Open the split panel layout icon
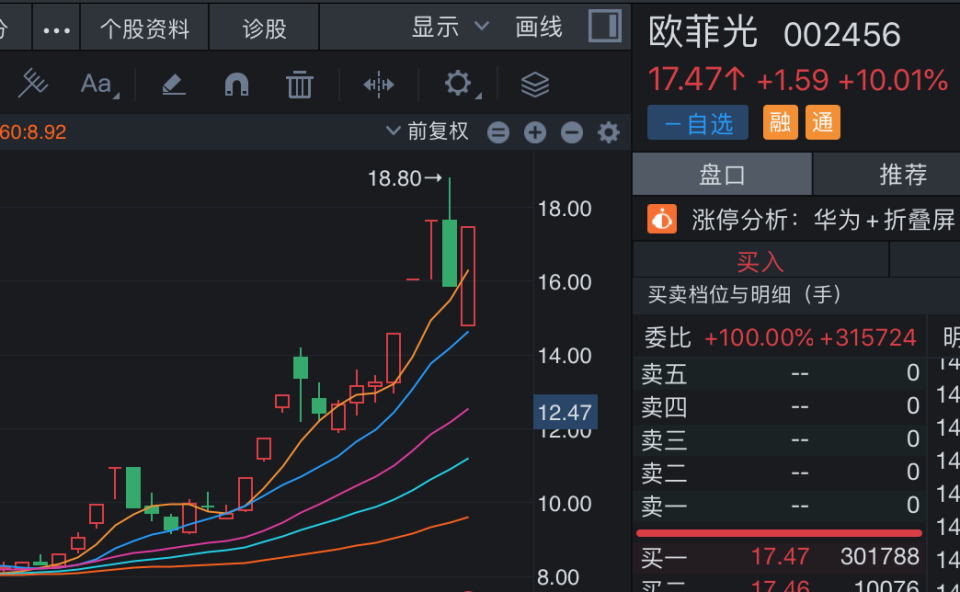The image size is (960, 592). tap(604, 27)
